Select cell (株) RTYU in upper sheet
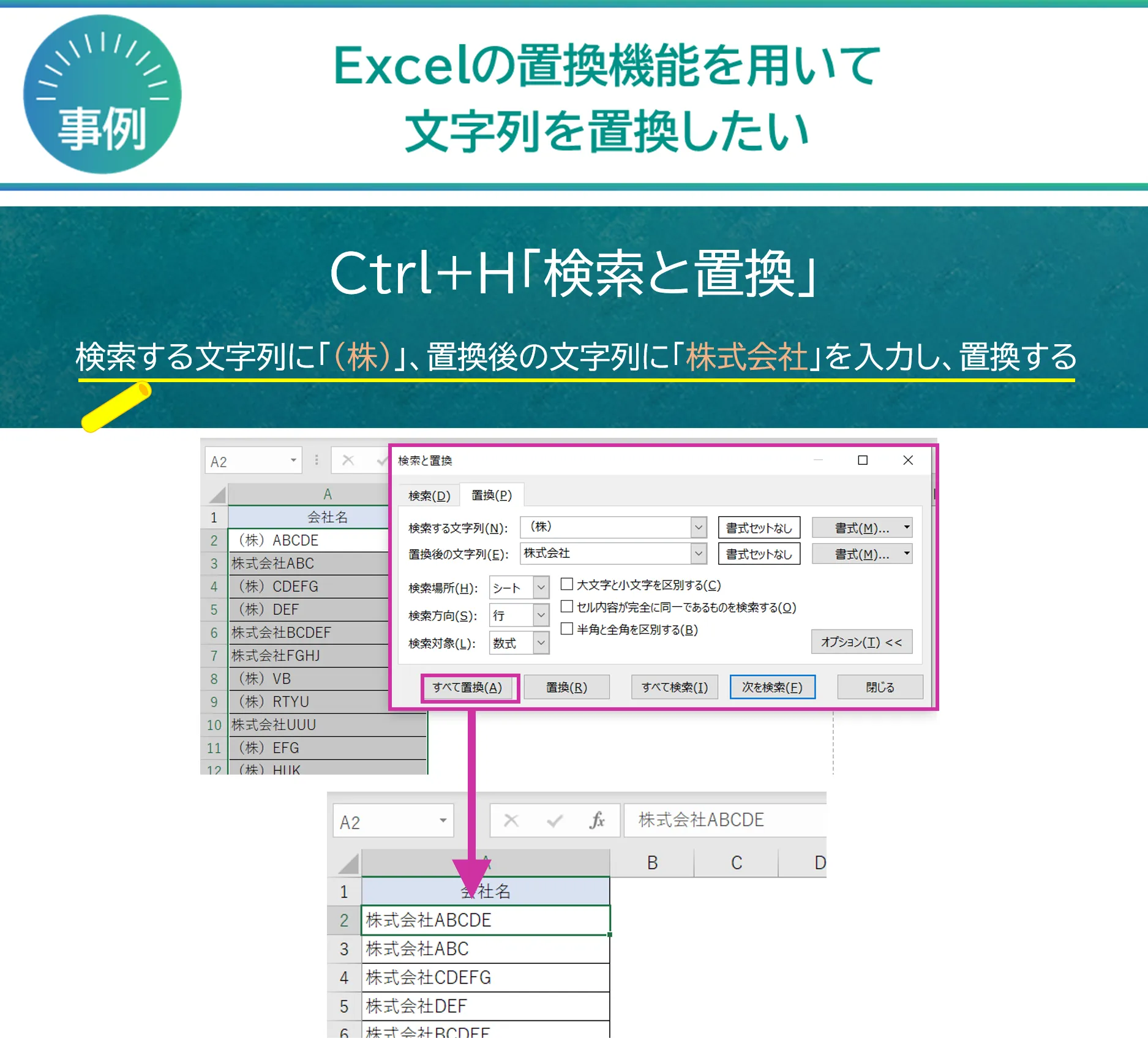Viewport: 1148px width, 1038px height. pos(309,701)
